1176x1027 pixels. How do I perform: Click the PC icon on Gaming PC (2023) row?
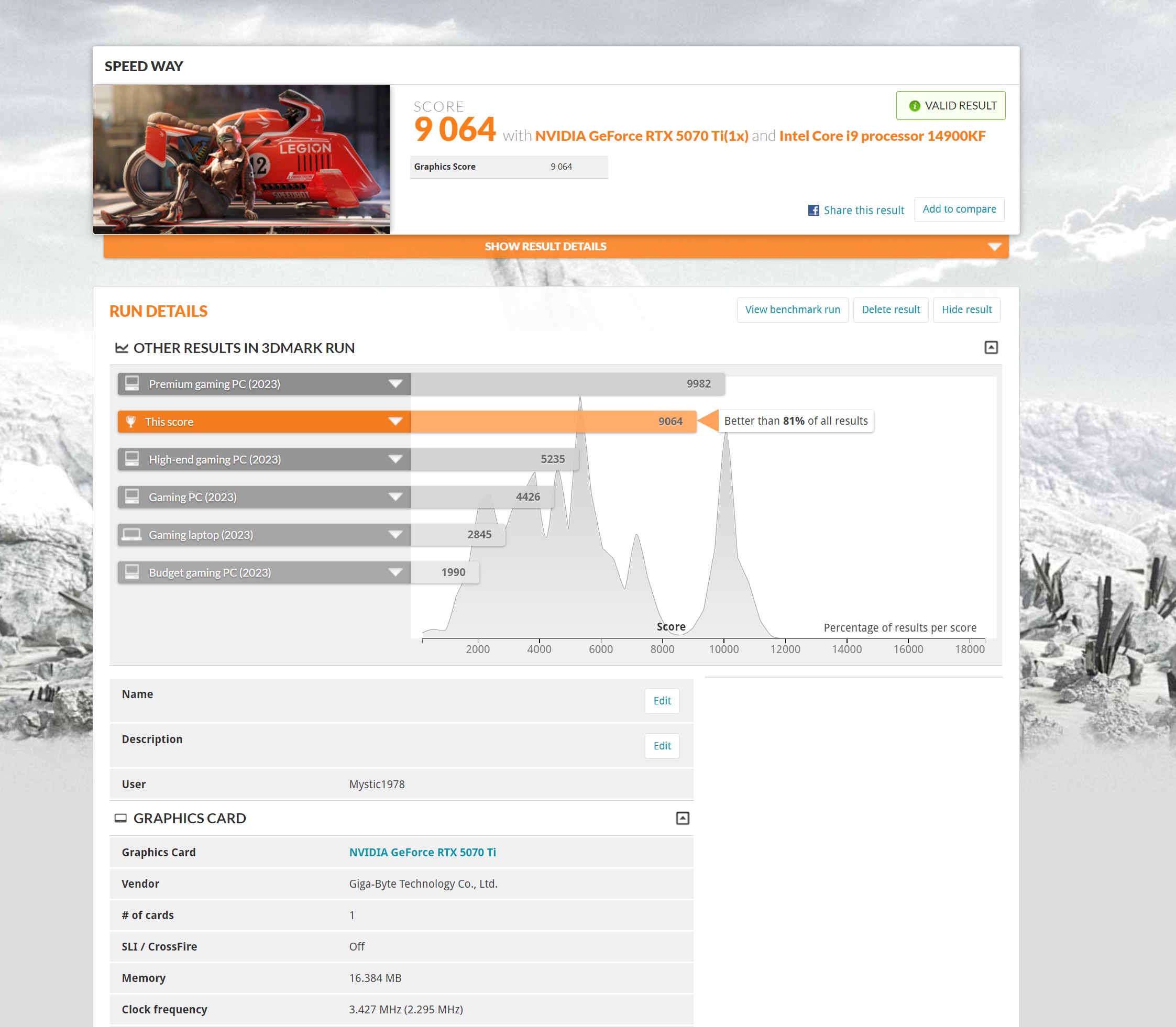pyautogui.click(x=132, y=496)
